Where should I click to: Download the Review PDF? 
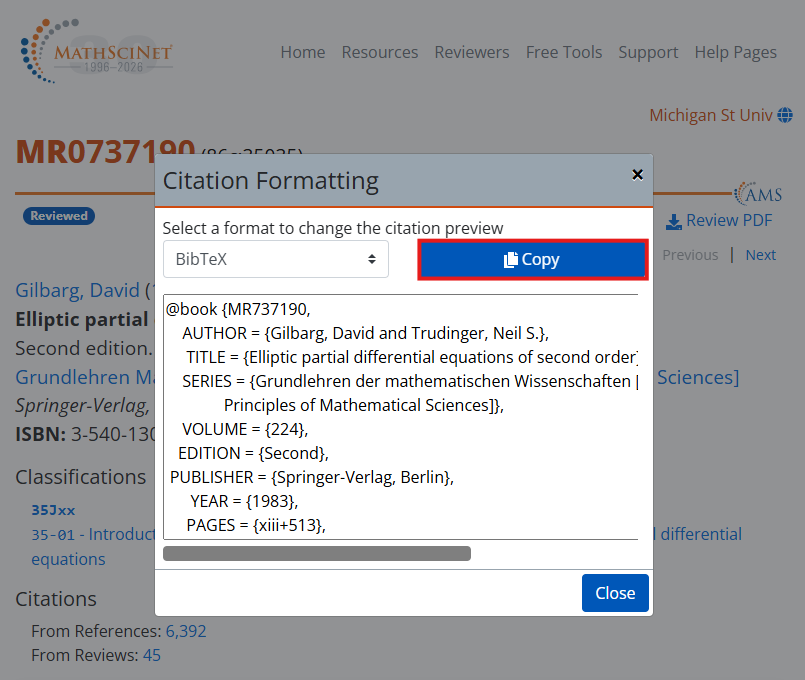point(719,221)
